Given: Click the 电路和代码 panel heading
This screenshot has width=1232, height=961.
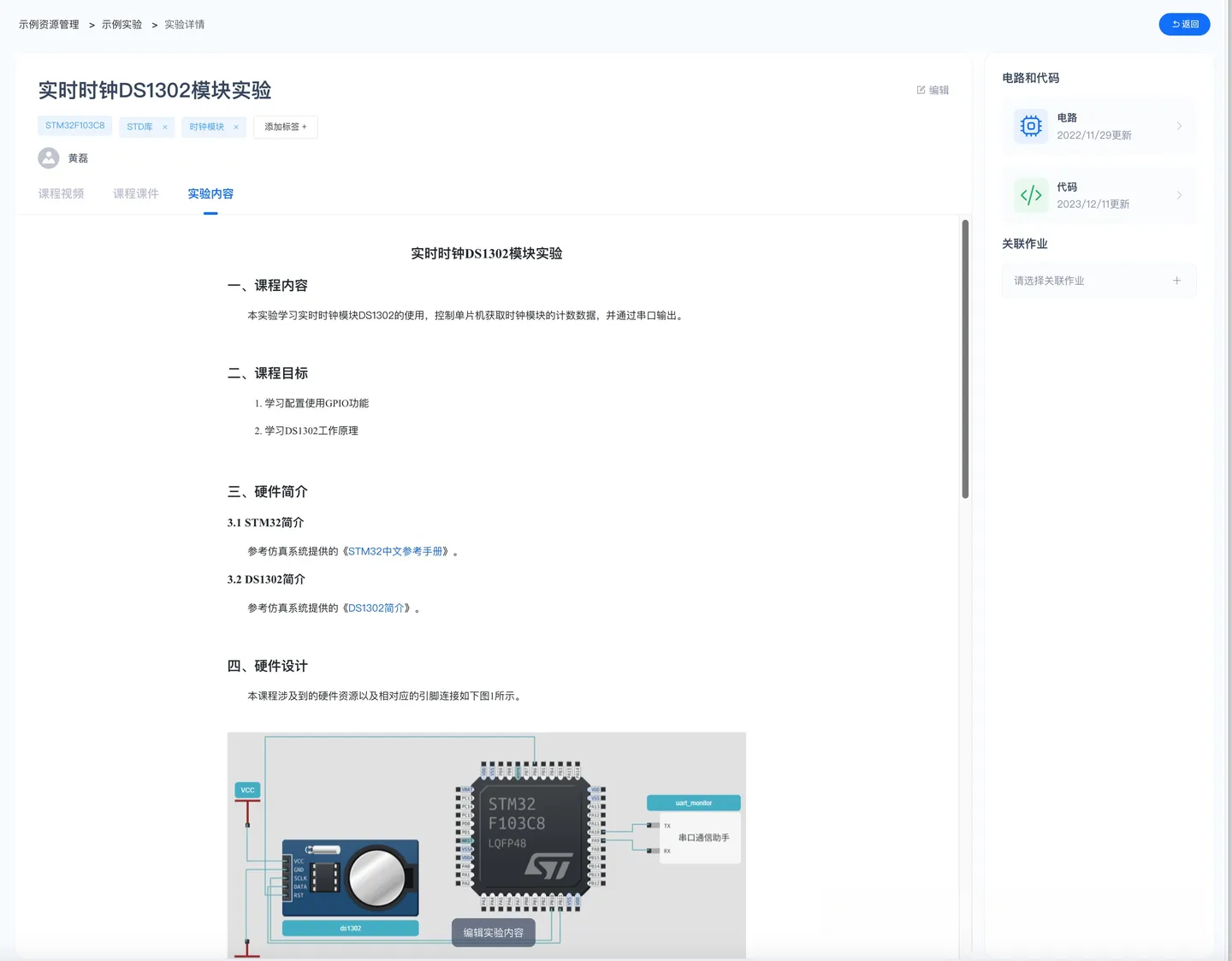Looking at the screenshot, I should (x=1031, y=78).
